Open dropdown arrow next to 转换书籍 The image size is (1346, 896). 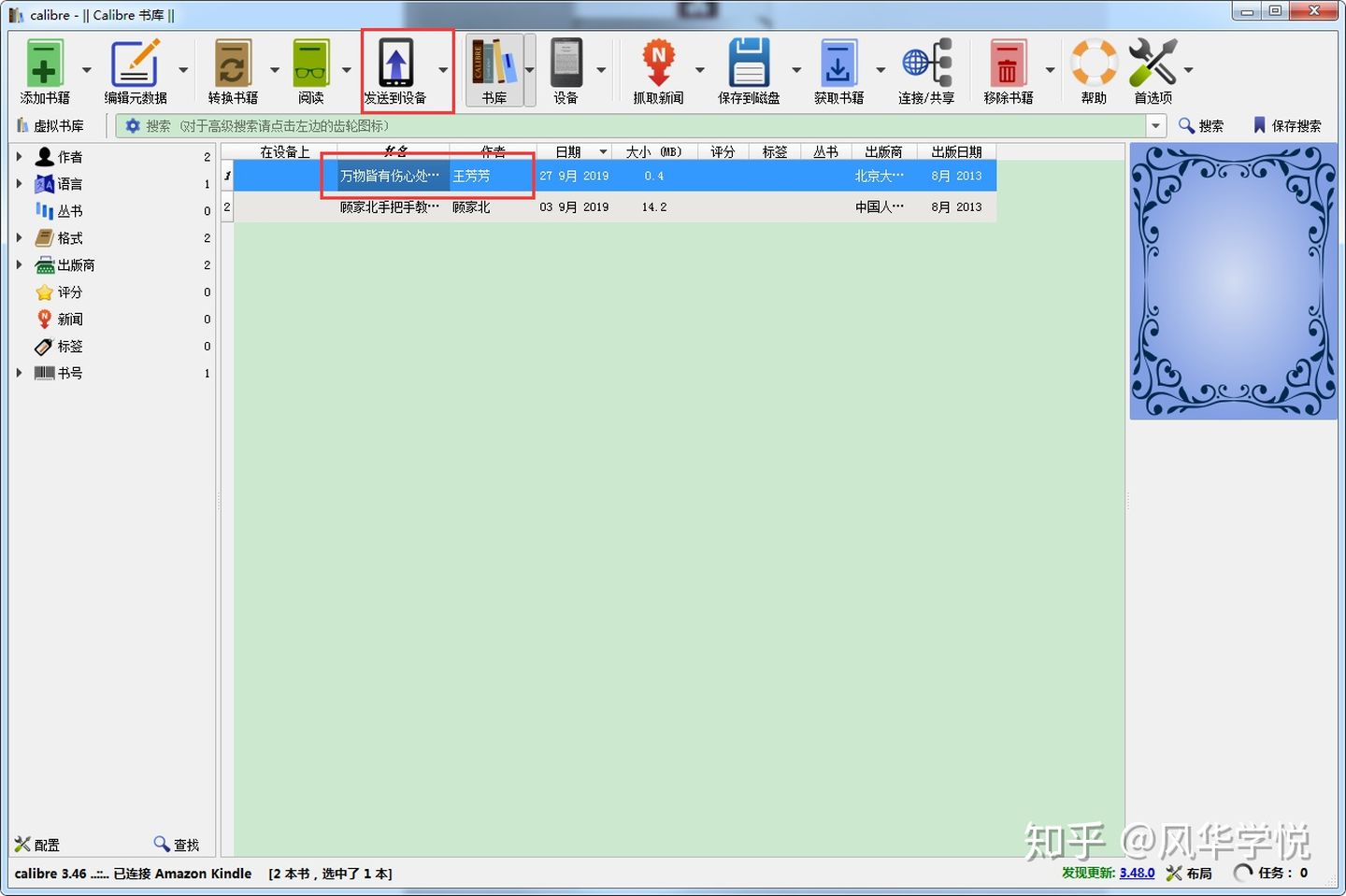click(275, 70)
